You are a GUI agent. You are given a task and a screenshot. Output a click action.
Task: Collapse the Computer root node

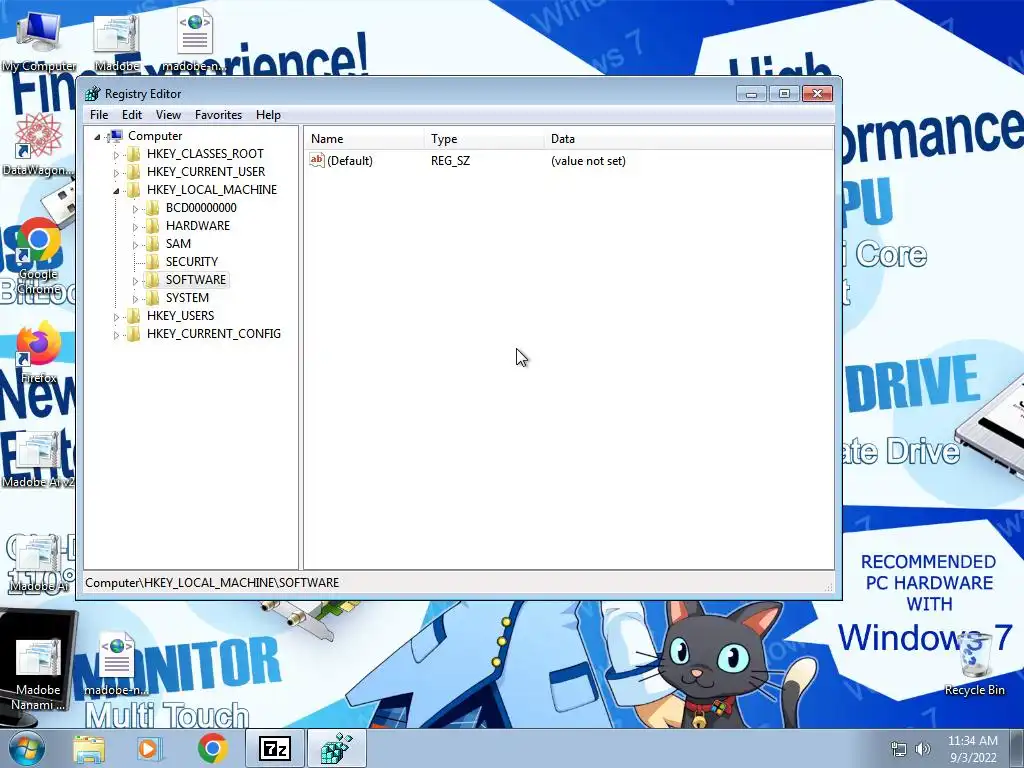pos(97,136)
